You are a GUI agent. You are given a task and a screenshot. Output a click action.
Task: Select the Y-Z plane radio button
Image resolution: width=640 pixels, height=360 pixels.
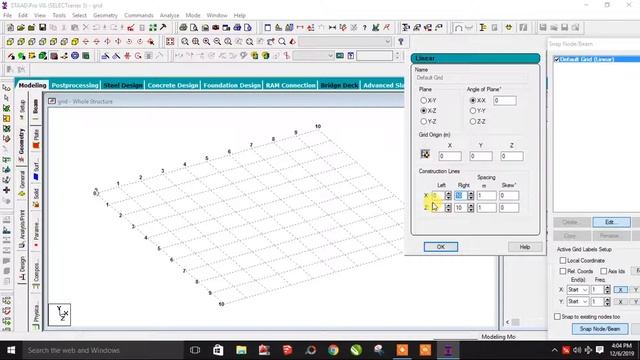tap(423, 121)
